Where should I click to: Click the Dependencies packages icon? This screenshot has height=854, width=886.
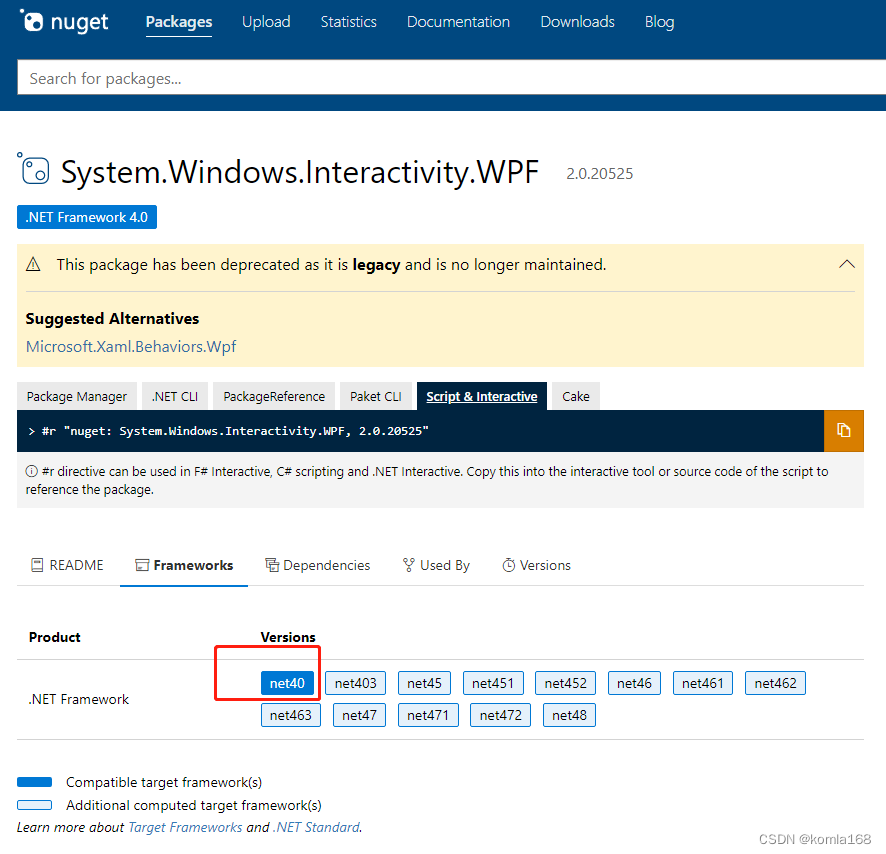click(272, 565)
